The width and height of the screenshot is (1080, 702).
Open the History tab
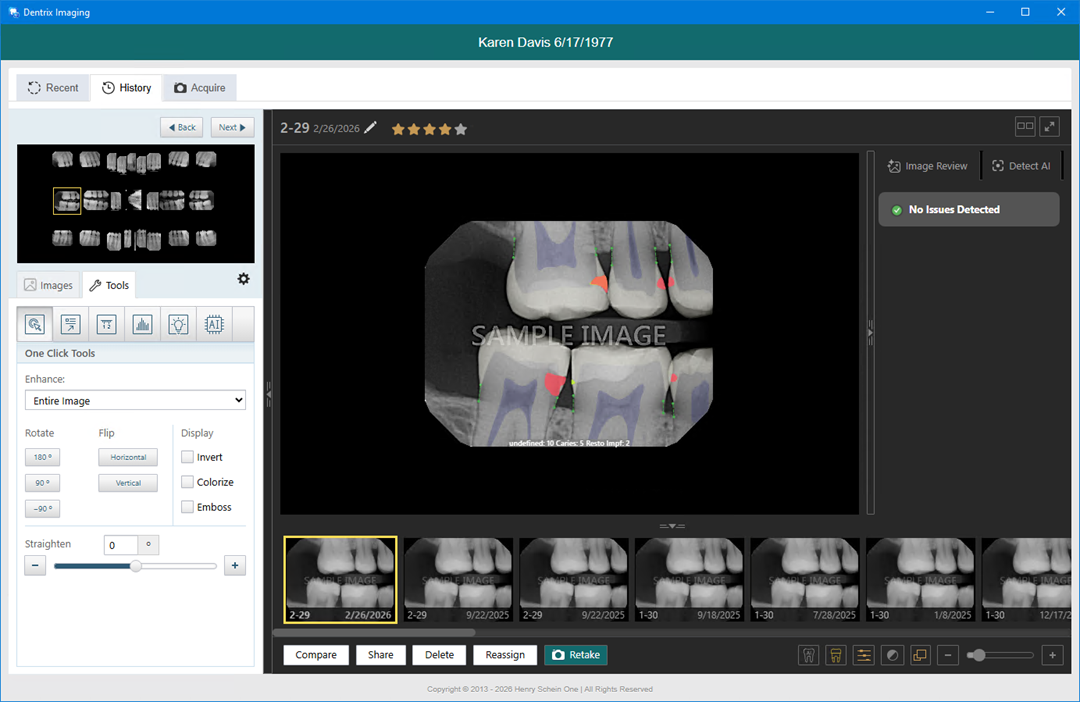point(127,88)
